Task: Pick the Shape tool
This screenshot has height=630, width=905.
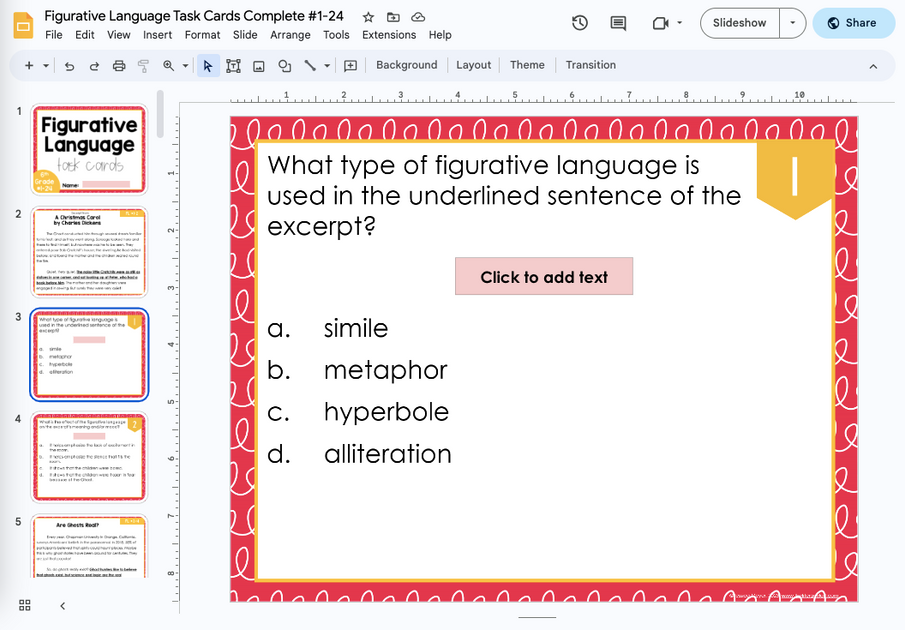Action: click(x=285, y=65)
